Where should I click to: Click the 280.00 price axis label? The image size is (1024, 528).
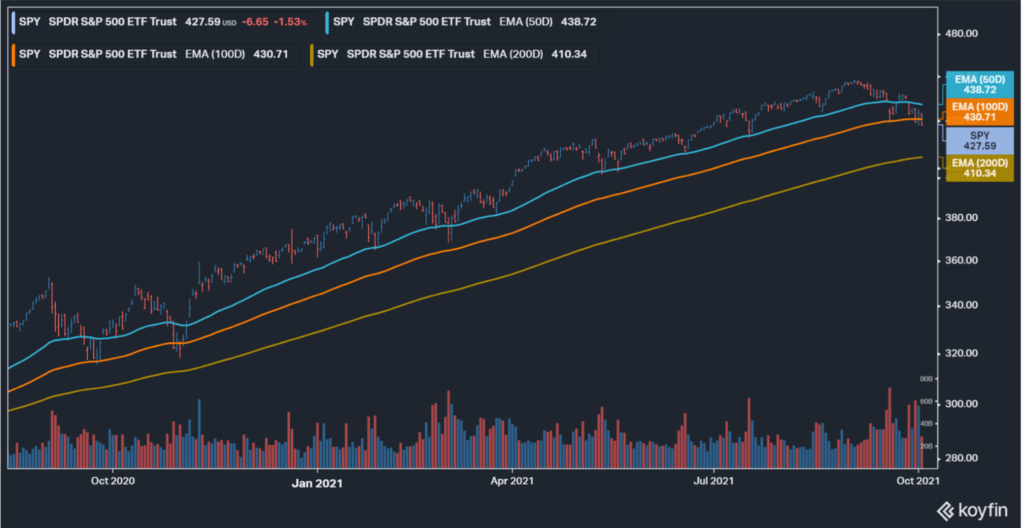pyautogui.click(x=963, y=457)
